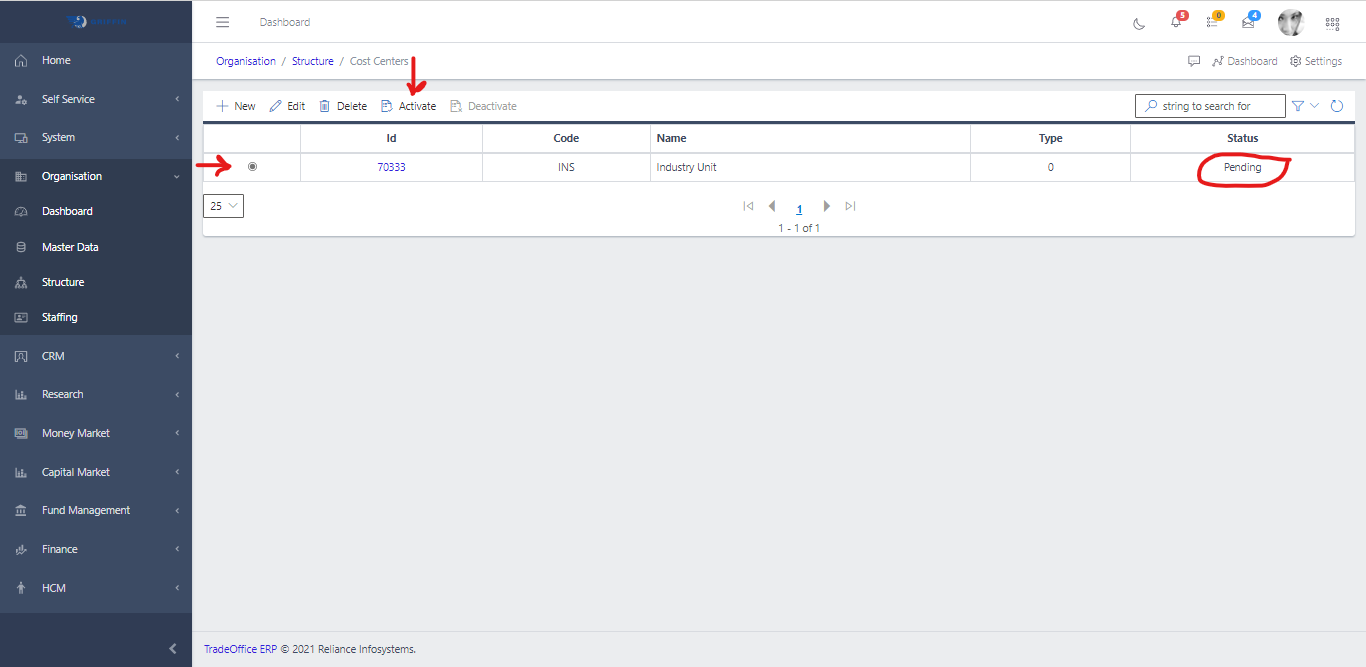Click the Activate toolbar button
Screen dimensions: 1366x667
[x=409, y=106]
